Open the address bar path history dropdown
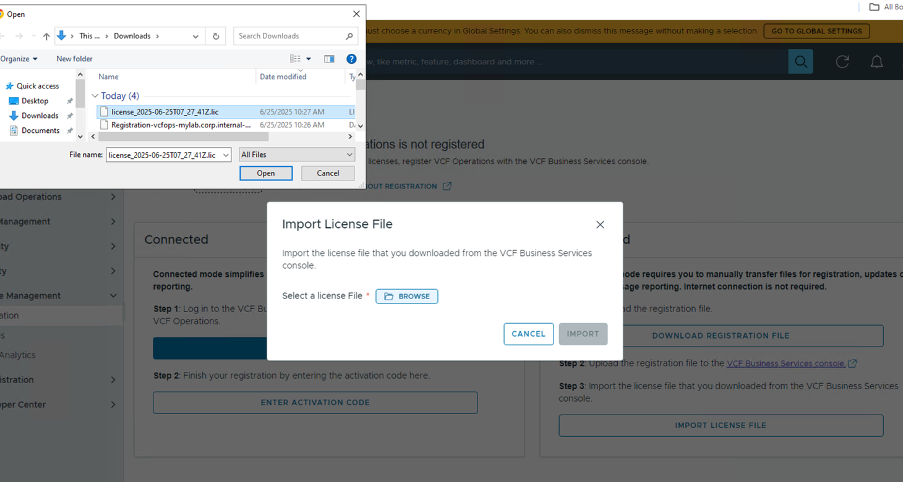904x482 pixels. point(195,36)
